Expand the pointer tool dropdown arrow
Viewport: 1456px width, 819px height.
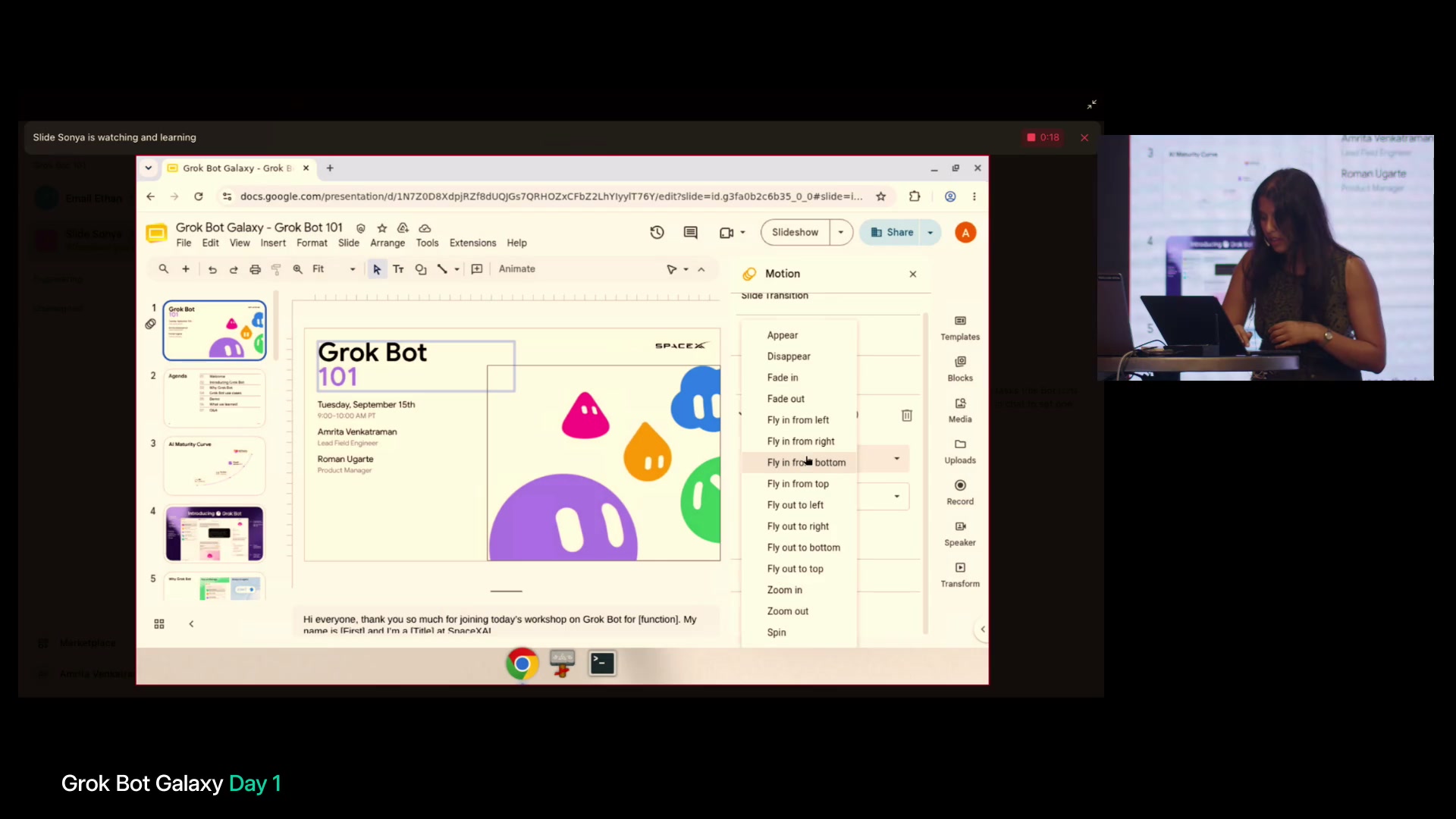pos(686,269)
